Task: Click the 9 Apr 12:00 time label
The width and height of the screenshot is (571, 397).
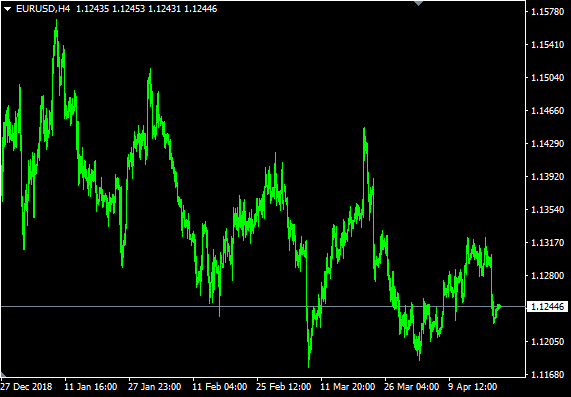Action: [473, 386]
